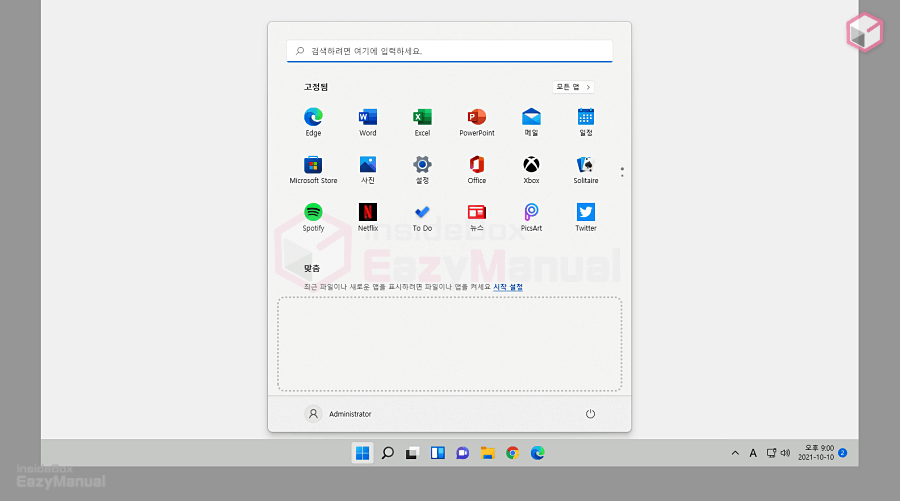Screen dimensions: 900x501
Task: Open the To Do app
Action: pos(422,217)
